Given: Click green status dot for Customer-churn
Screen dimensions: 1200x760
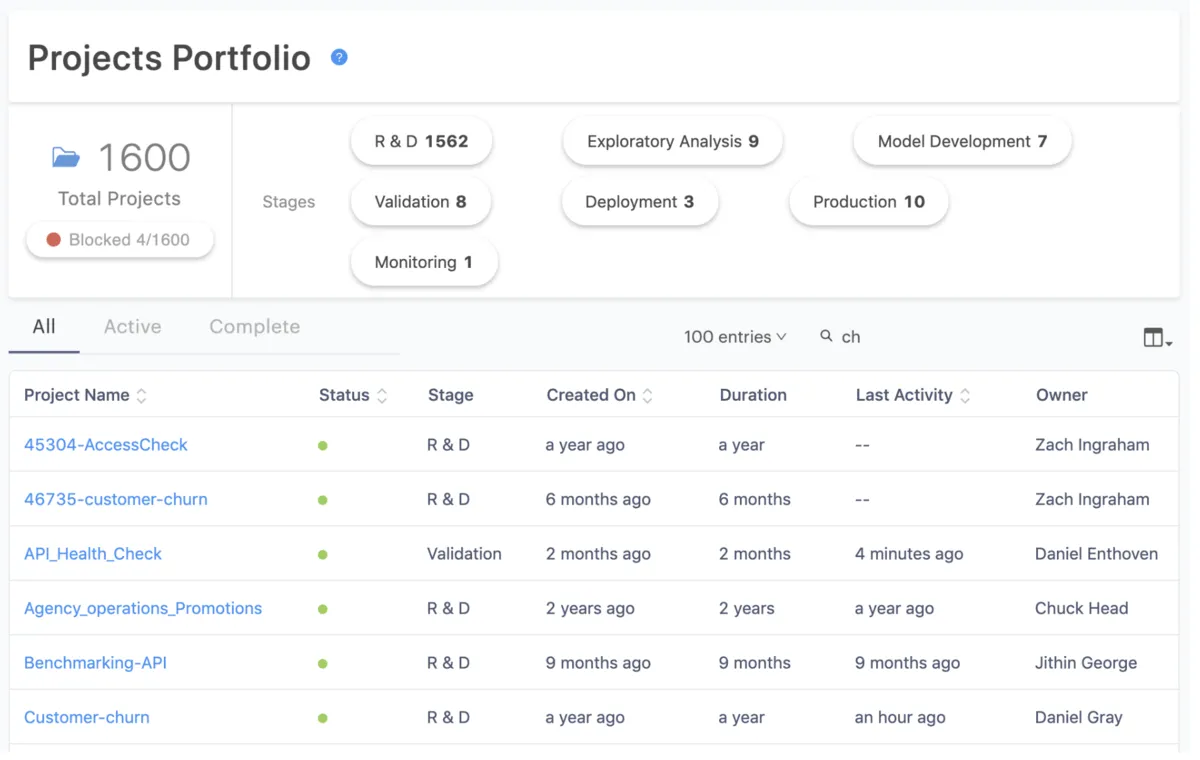Looking at the screenshot, I should (323, 718).
